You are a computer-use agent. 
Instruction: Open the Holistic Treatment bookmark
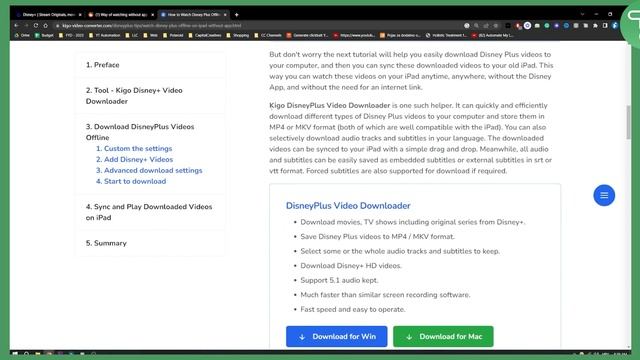[446, 36]
